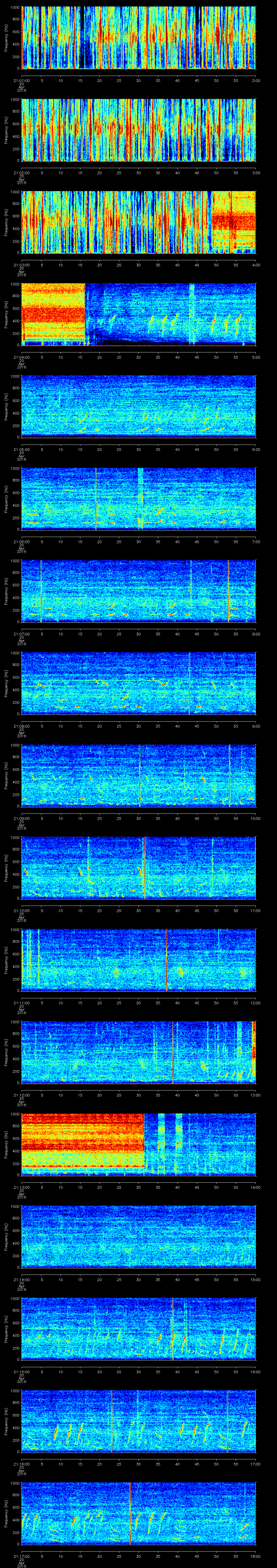Screen dimensions: 277x1568
Task: Select the spectrogram panel starting at 21:04:00
Action: (x=138, y=315)
